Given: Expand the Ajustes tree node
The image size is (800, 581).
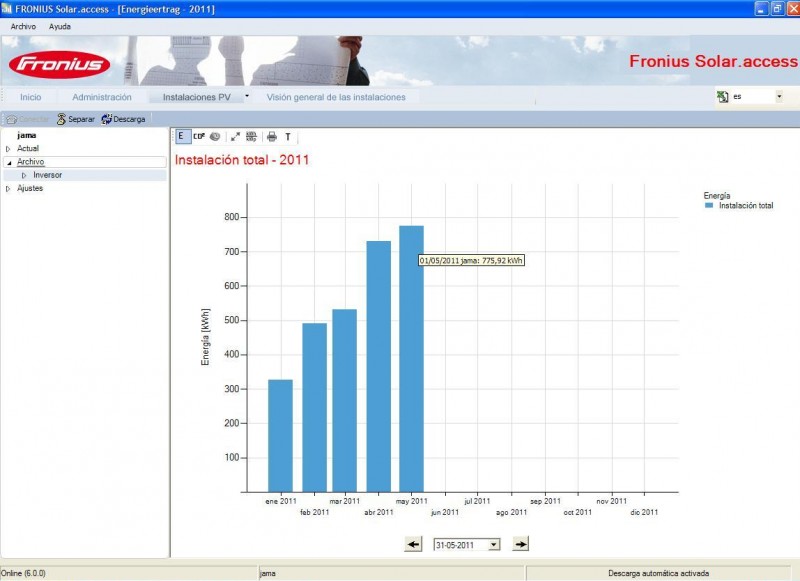Looking at the screenshot, I should 8,189.
